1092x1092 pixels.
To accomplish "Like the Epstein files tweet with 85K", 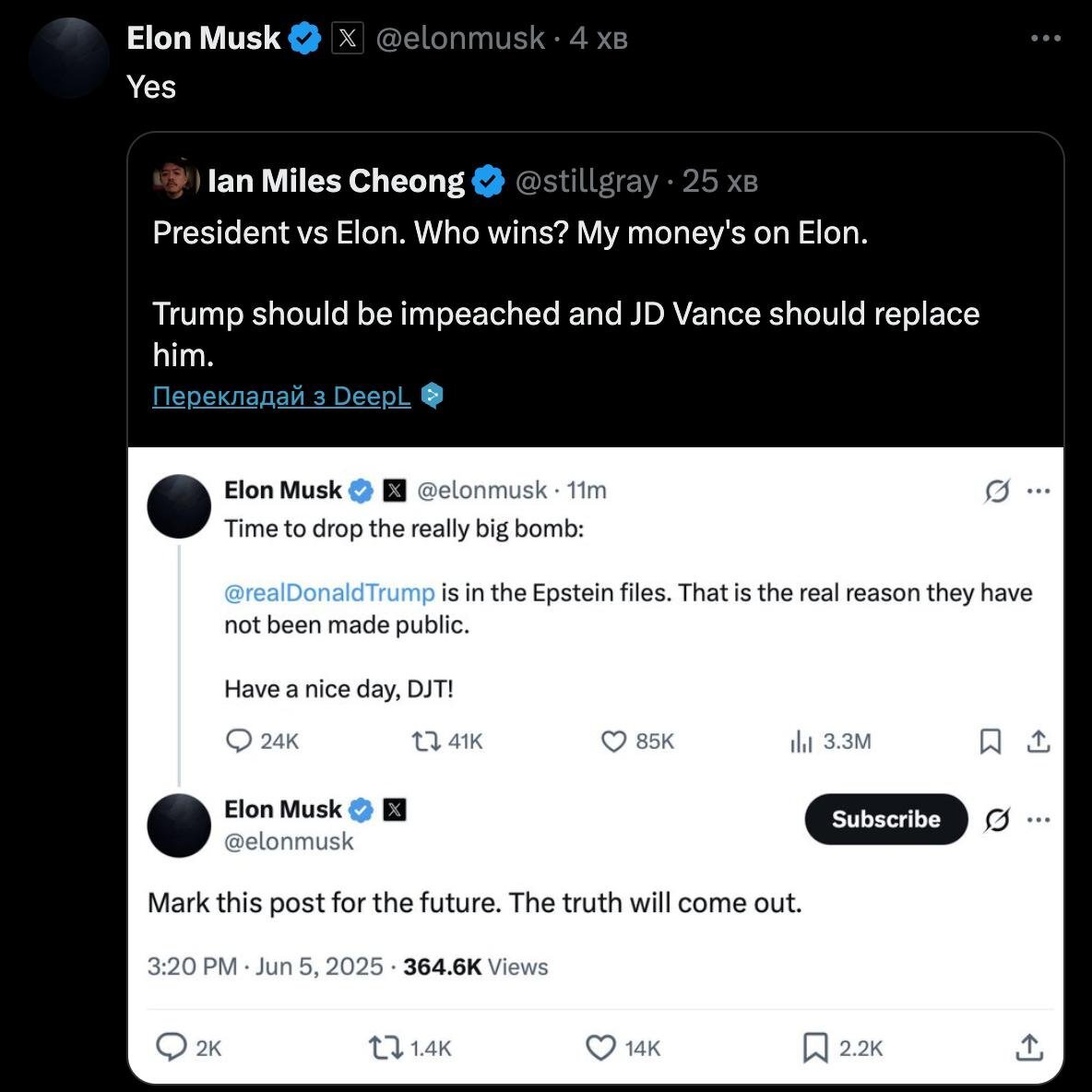I will click(x=613, y=742).
